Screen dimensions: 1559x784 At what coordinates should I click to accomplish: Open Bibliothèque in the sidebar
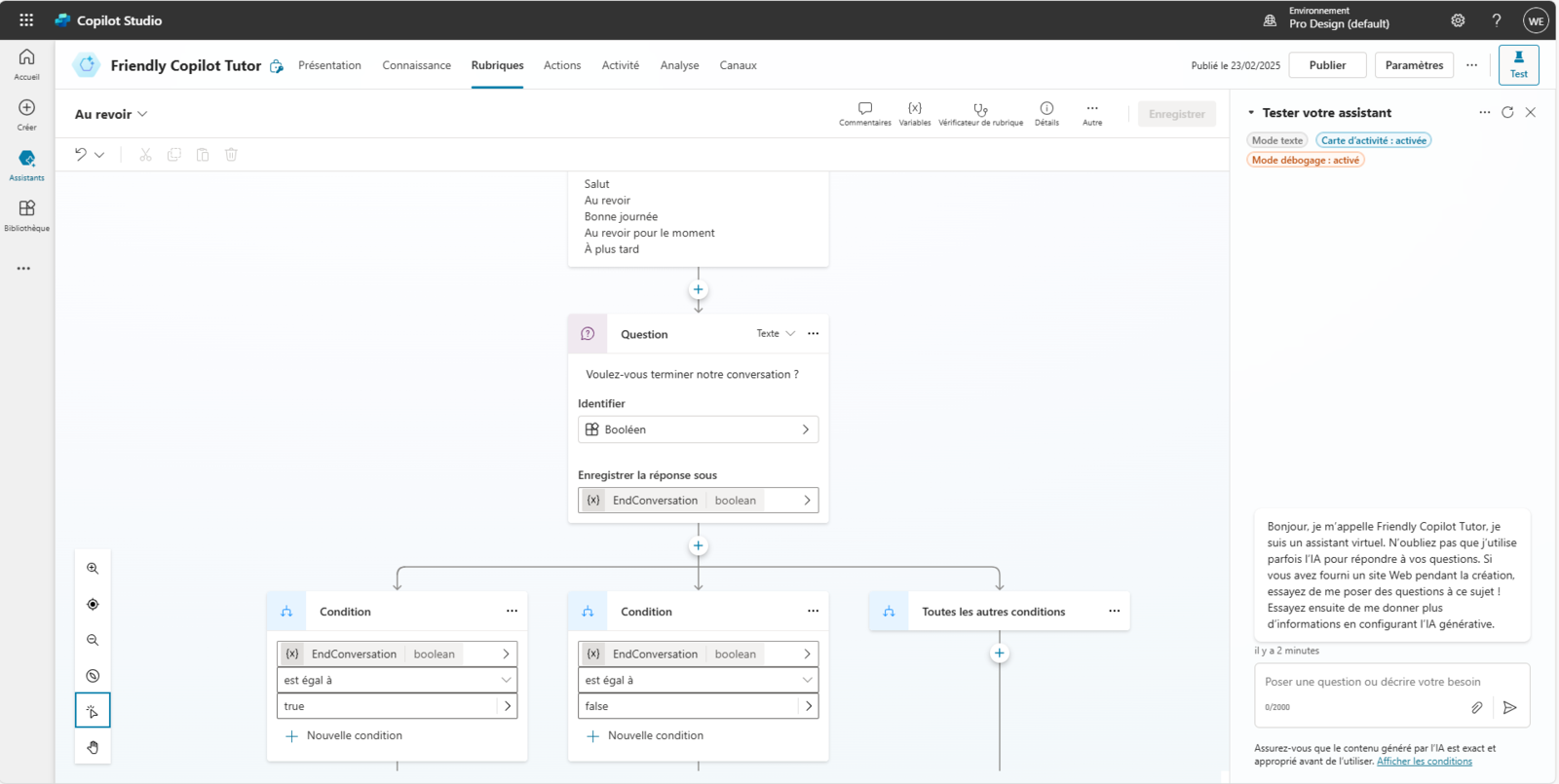pos(26,215)
